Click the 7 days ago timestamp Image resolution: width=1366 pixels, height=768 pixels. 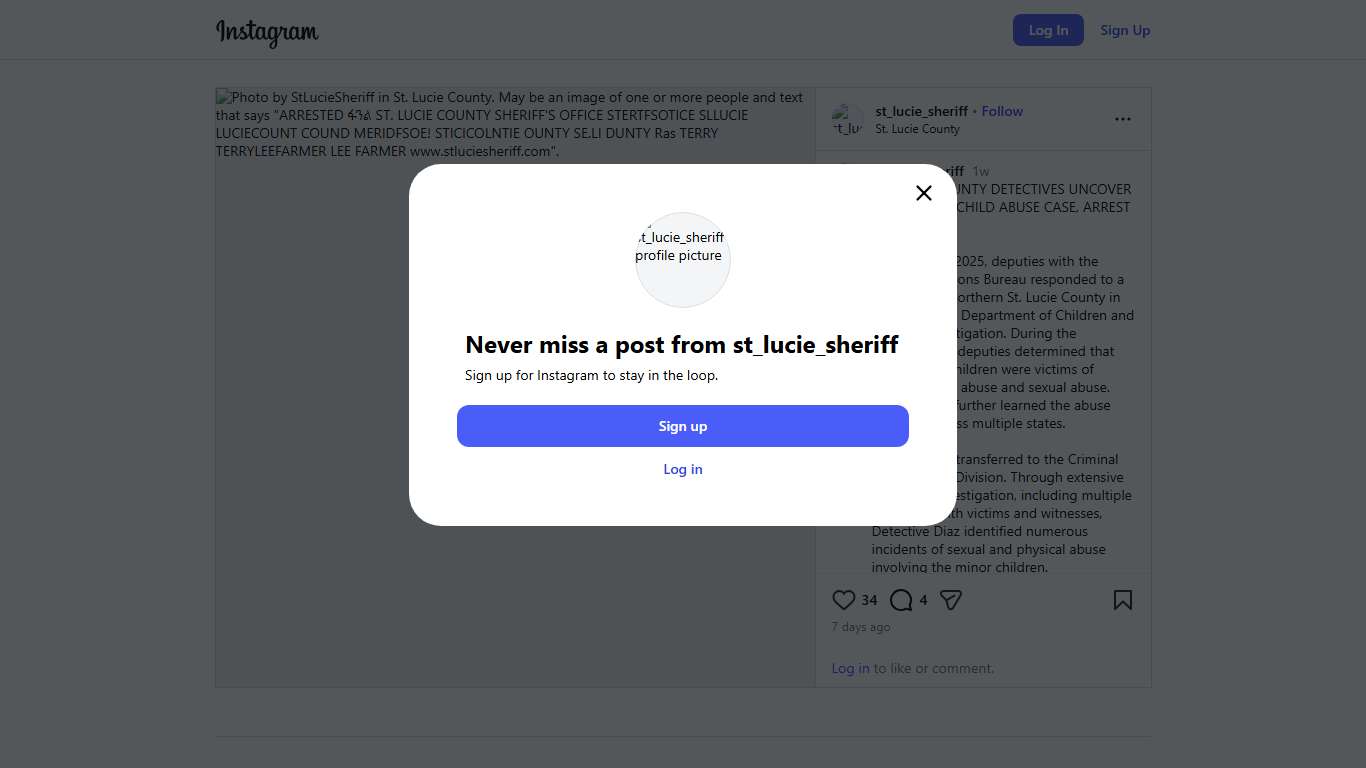click(x=861, y=627)
